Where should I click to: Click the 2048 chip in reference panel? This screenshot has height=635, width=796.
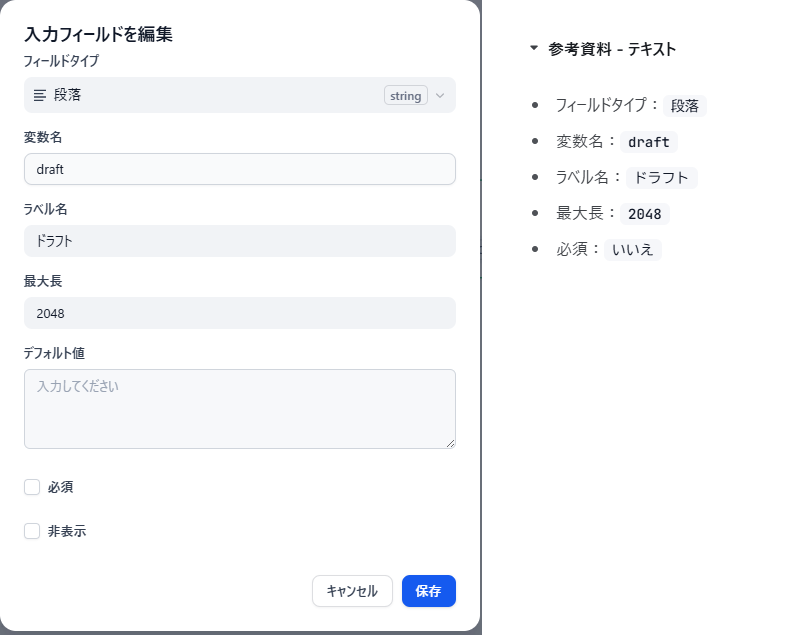point(644,214)
